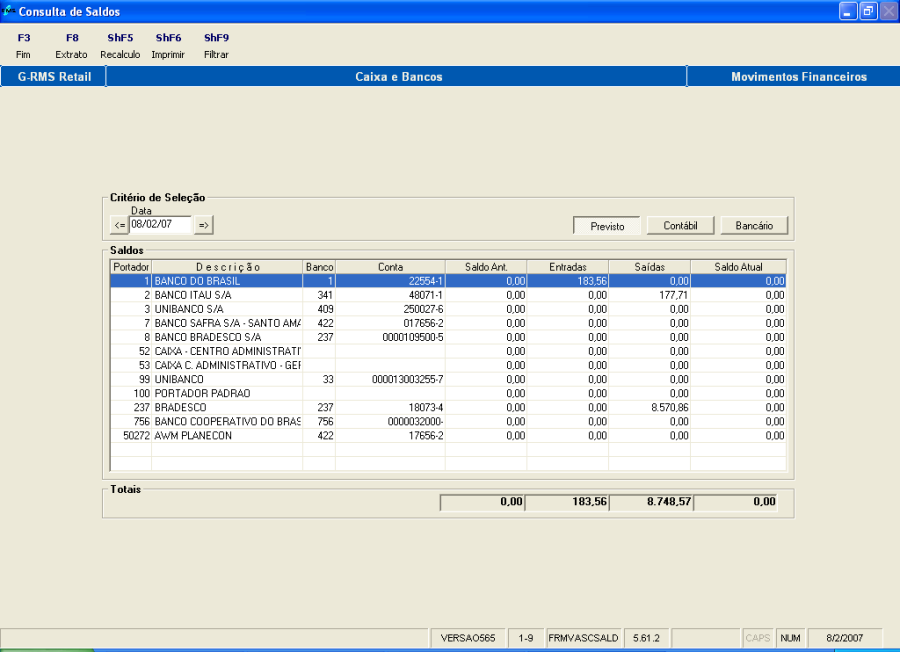Enable the Bancário balance view

[x=754, y=225]
